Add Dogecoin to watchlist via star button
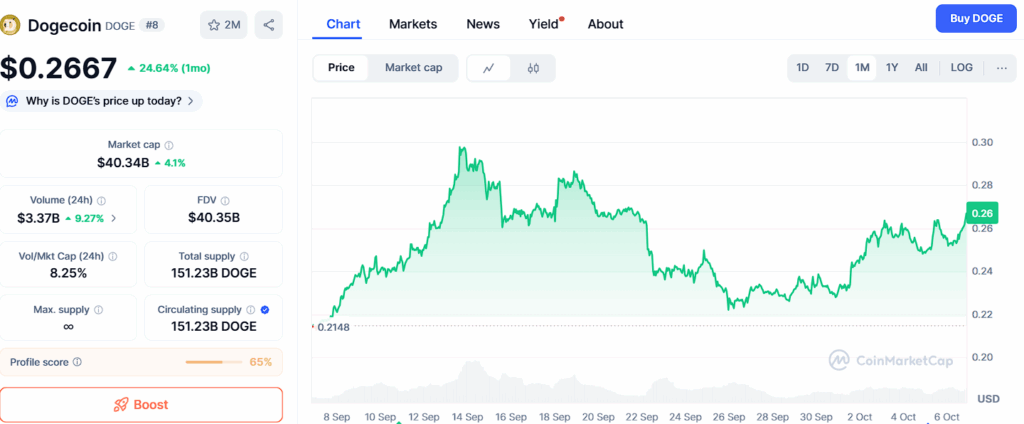 (x=223, y=25)
